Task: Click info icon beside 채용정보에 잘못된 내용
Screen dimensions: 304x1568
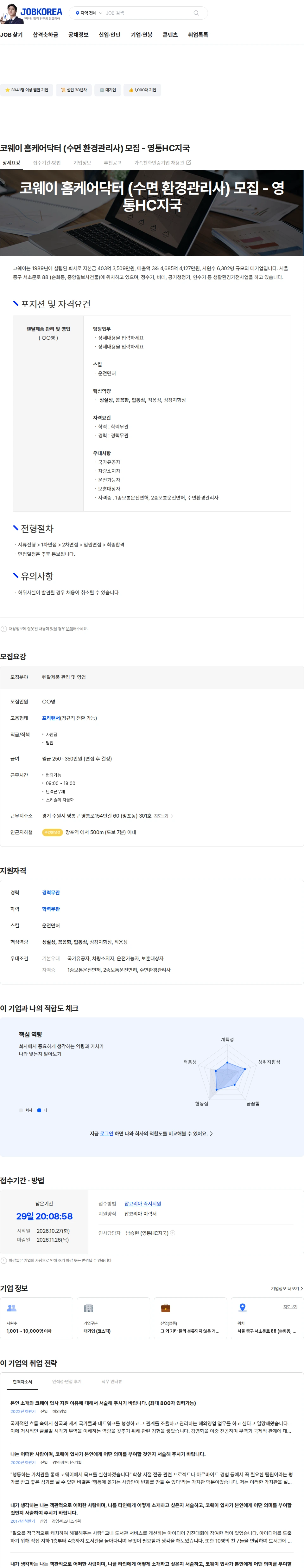Action: click(x=4, y=629)
